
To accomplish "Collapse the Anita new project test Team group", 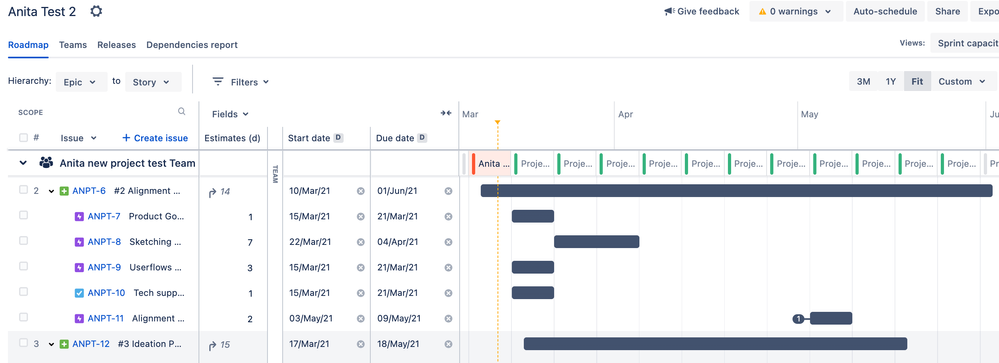I will (23, 163).
